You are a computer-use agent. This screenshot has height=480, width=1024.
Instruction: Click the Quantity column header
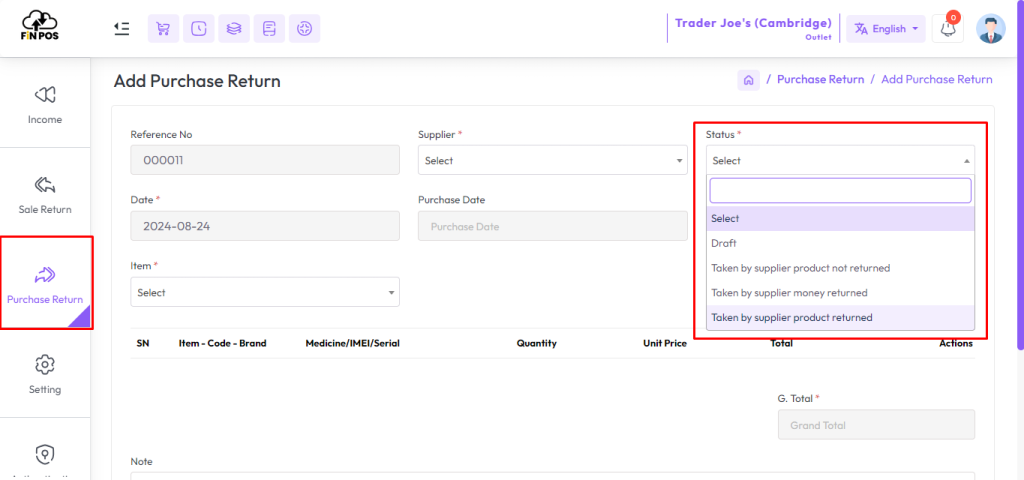537,343
